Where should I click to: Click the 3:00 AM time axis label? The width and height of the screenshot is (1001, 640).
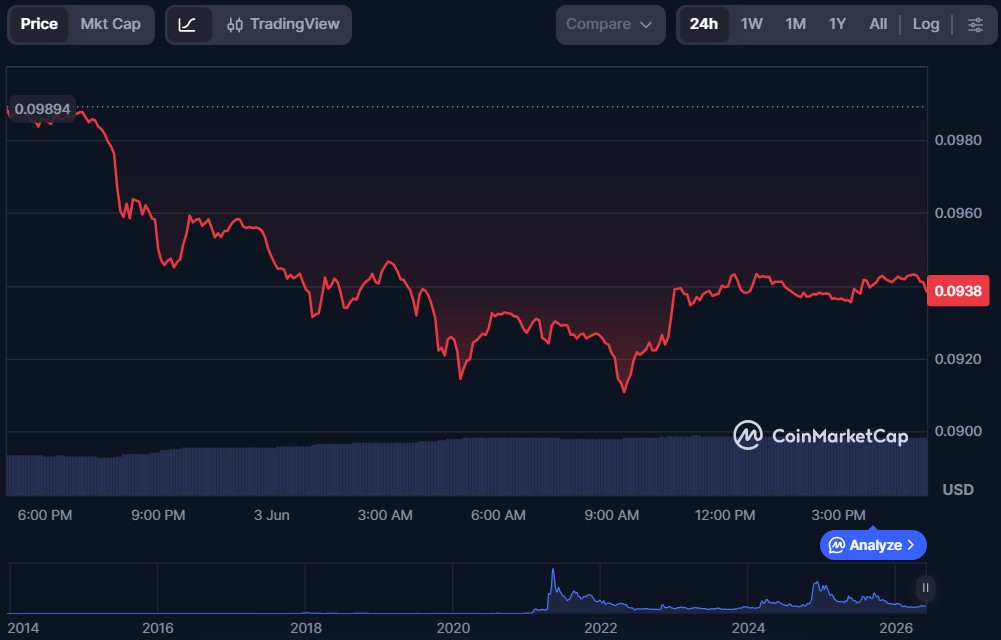(385, 516)
